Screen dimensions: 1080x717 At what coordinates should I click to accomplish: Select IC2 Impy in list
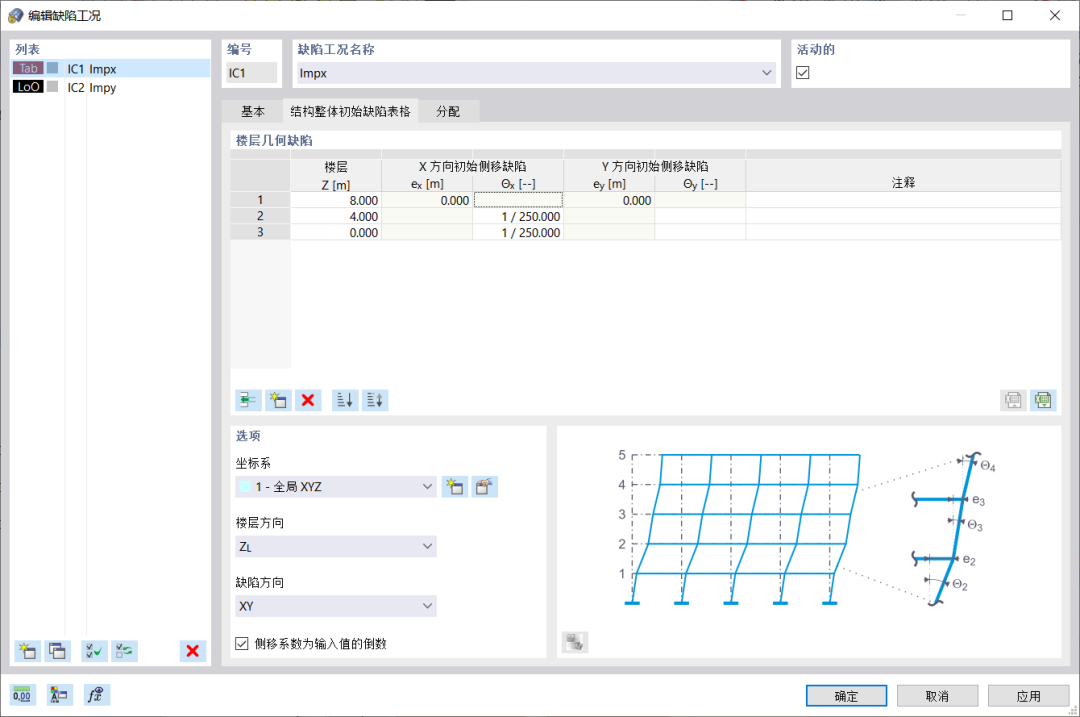[x=110, y=87]
